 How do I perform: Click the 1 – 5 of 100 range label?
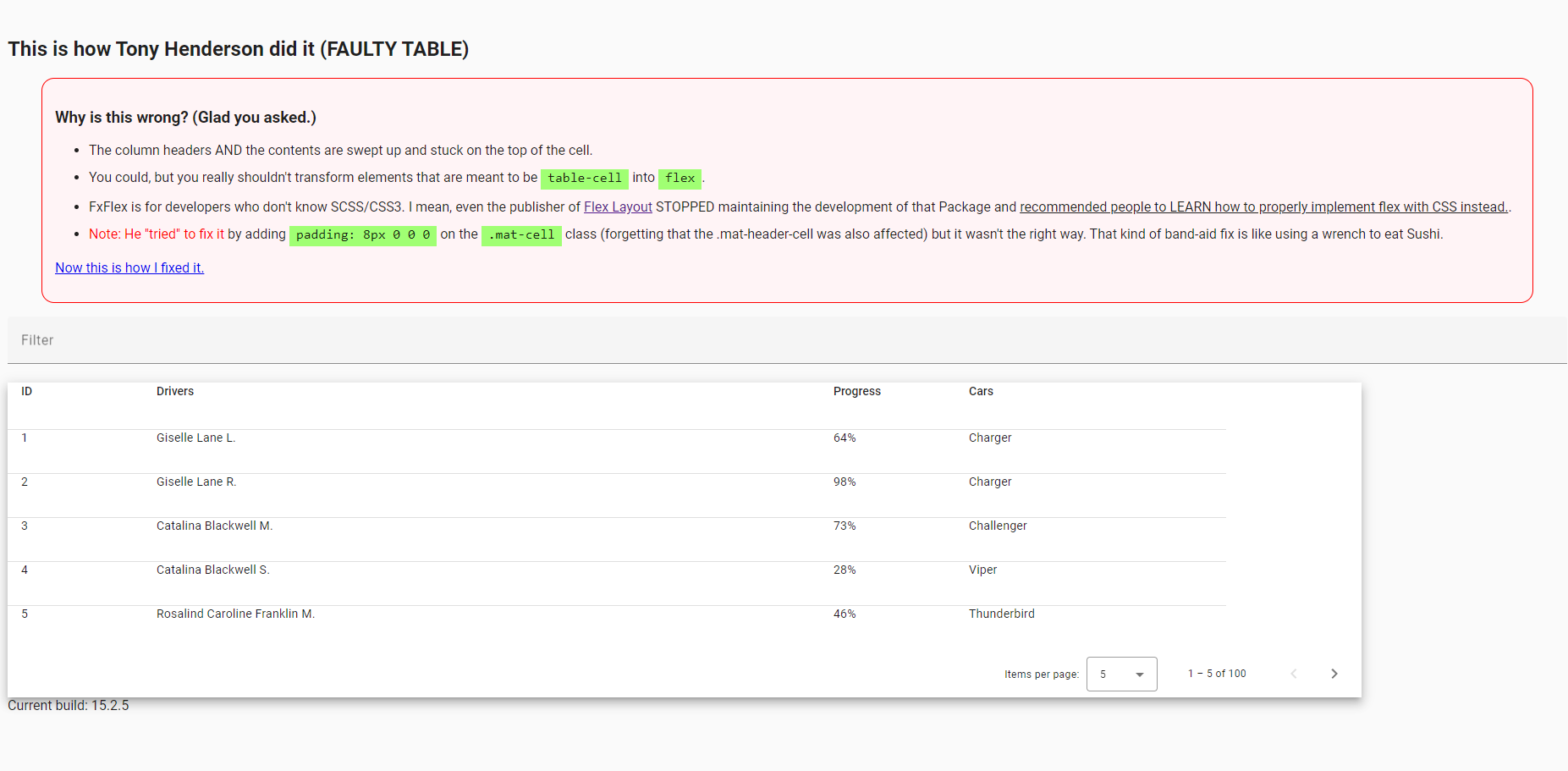1216,674
